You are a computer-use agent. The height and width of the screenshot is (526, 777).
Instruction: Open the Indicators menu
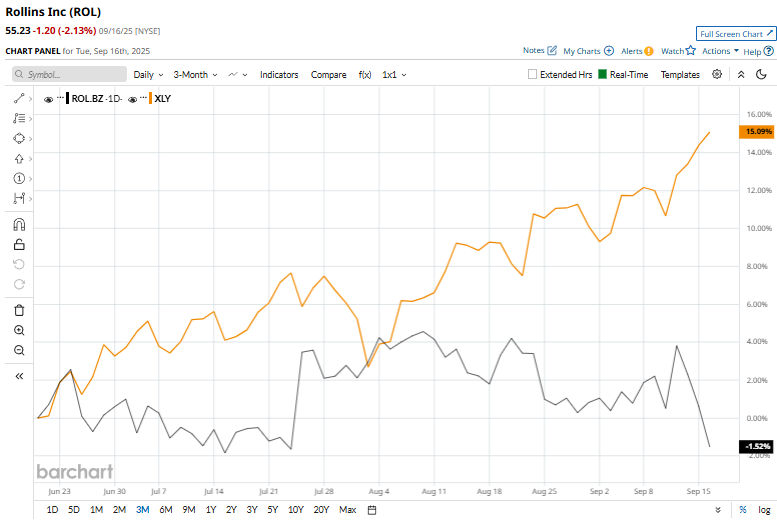(x=279, y=75)
